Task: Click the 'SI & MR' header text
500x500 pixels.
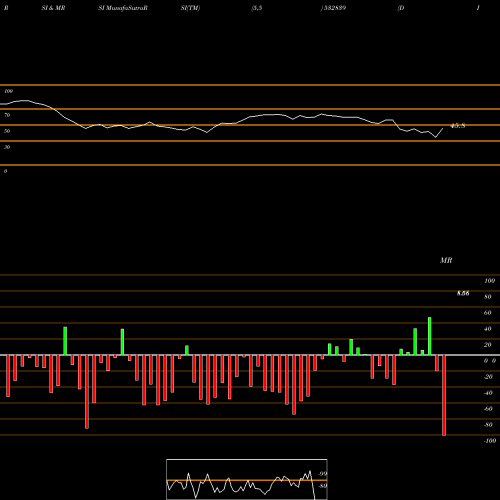Action: [53, 8]
